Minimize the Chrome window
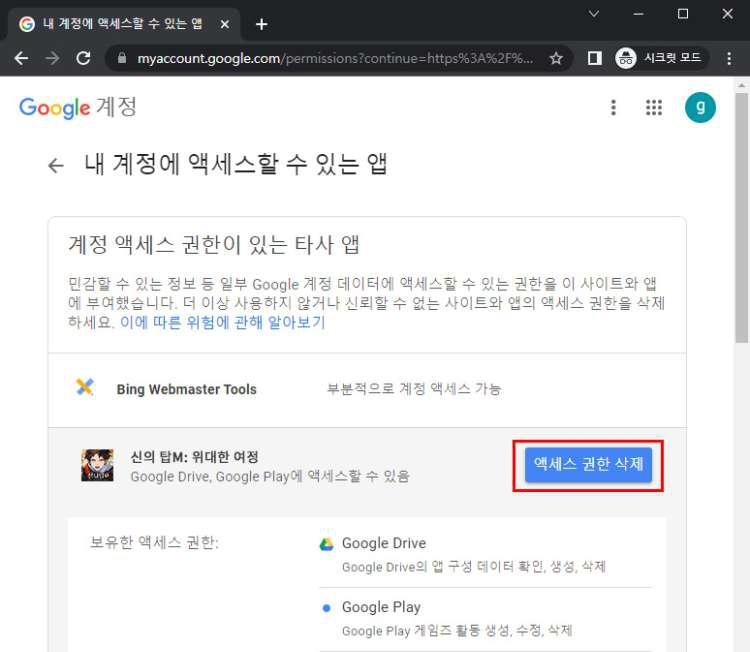750x652 pixels. 638,14
